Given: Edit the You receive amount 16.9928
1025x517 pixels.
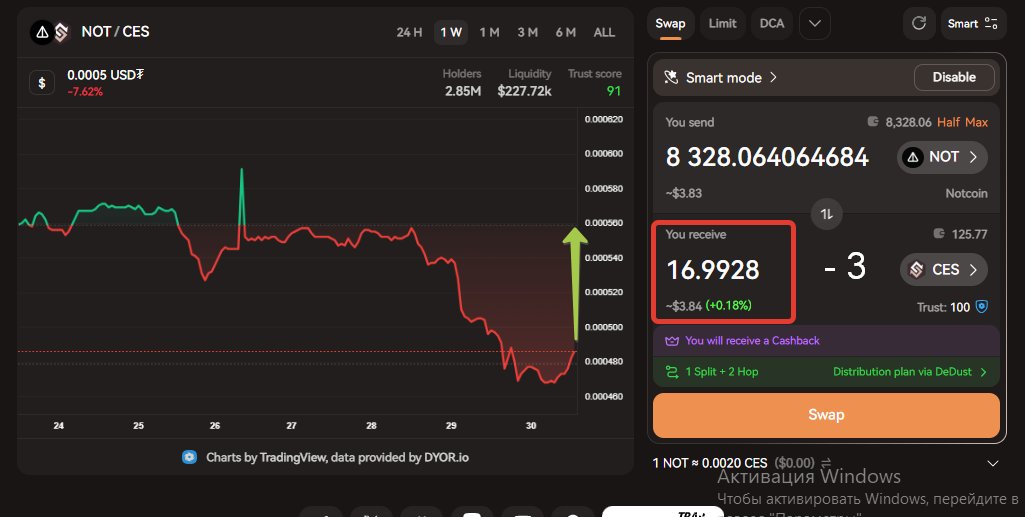Looking at the screenshot, I should pos(713,269).
